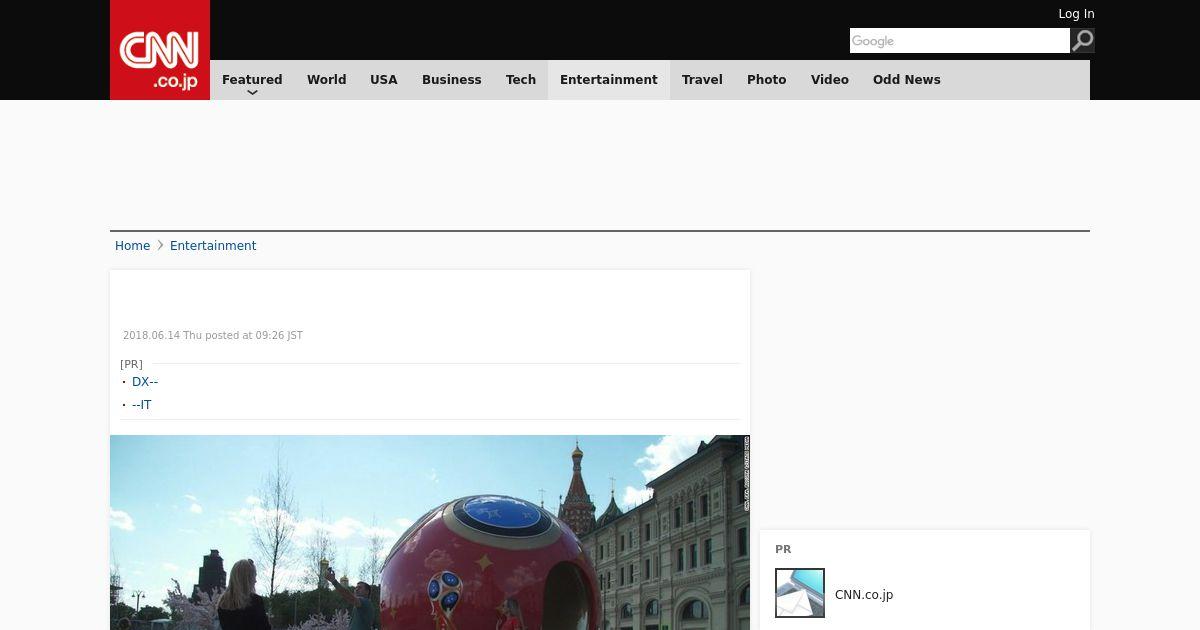1200x630 pixels.
Task: Expand the Featured dropdown chevron
Action: click(252, 92)
